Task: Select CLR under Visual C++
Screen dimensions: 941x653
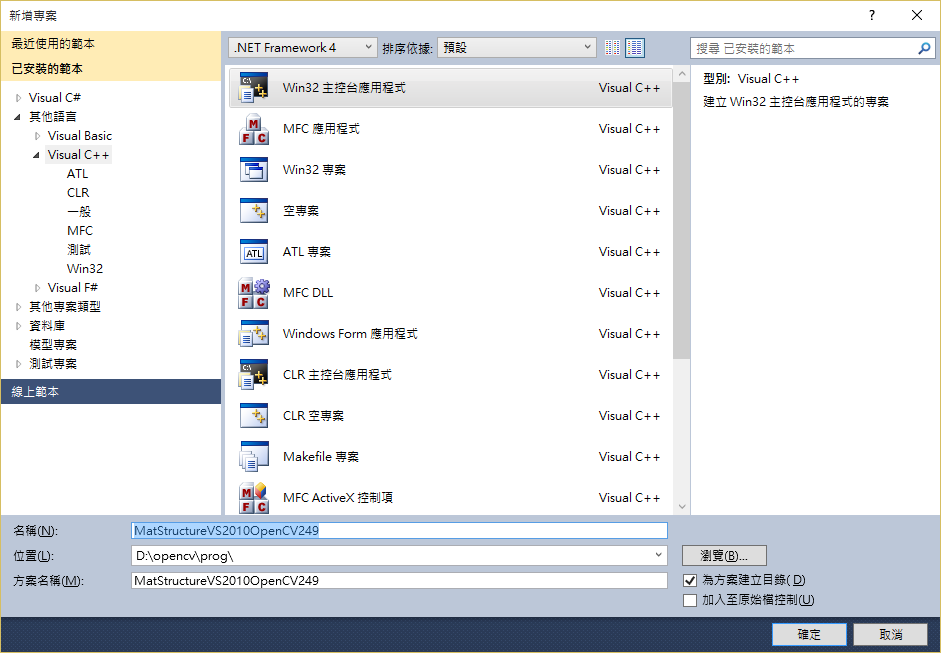Action: point(78,193)
